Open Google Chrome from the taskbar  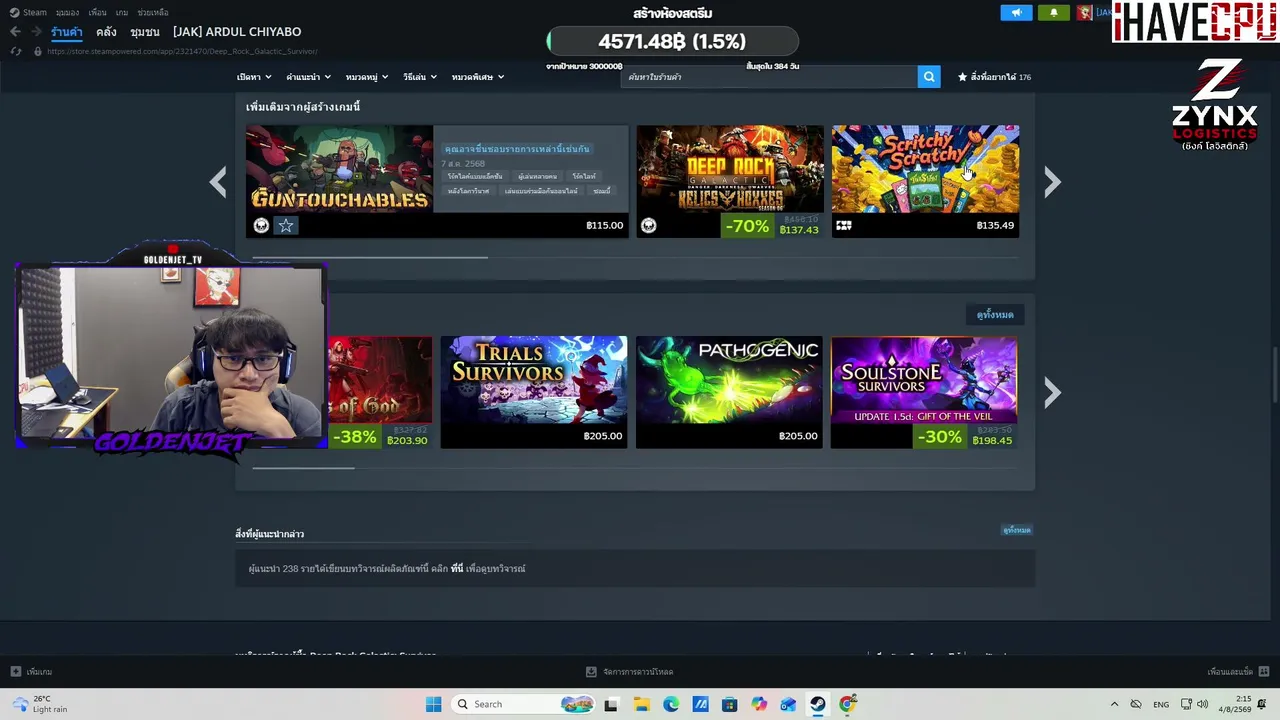[848, 704]
